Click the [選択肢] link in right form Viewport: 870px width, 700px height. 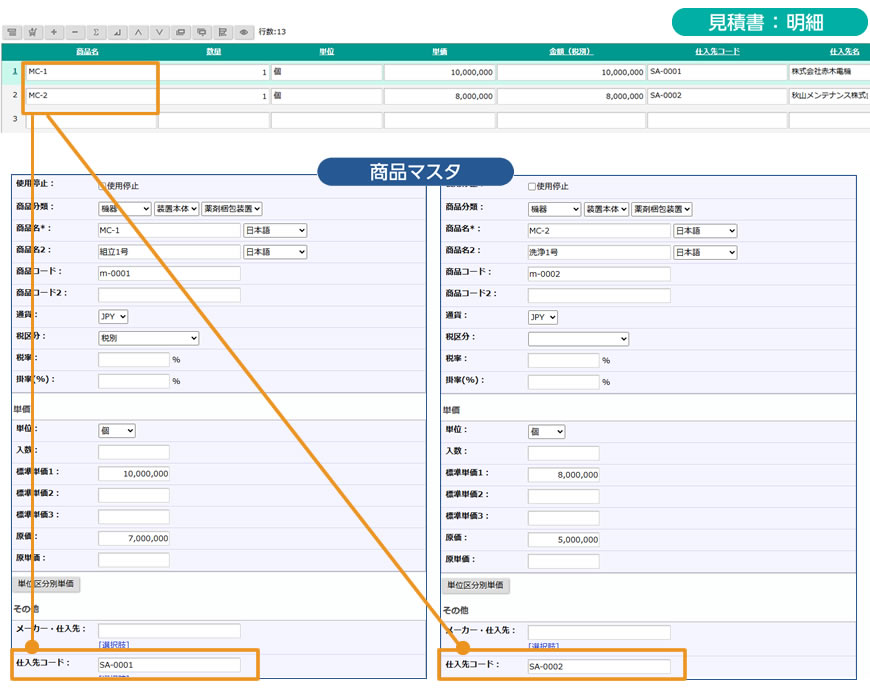[543, 645]
